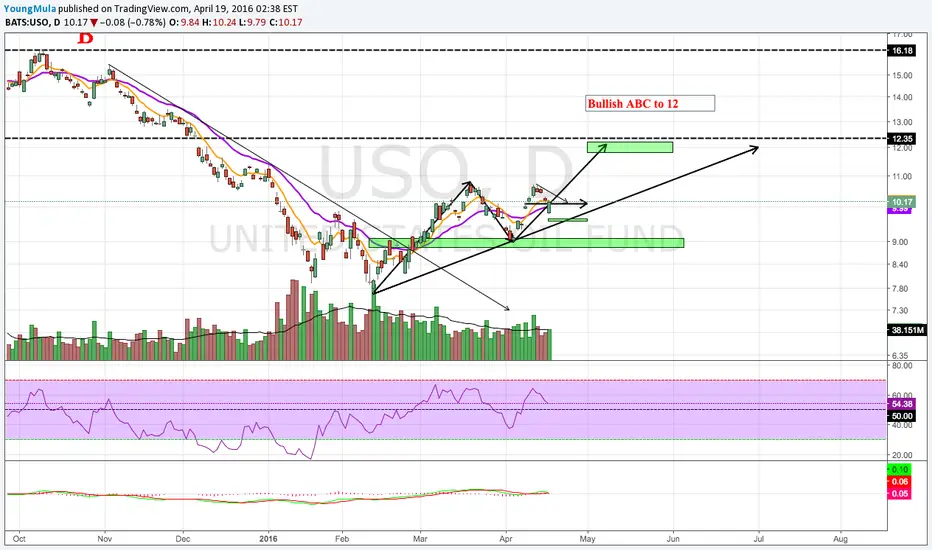Select the long green support zone at 9.00
932x550 pixels.
[526, 243]
